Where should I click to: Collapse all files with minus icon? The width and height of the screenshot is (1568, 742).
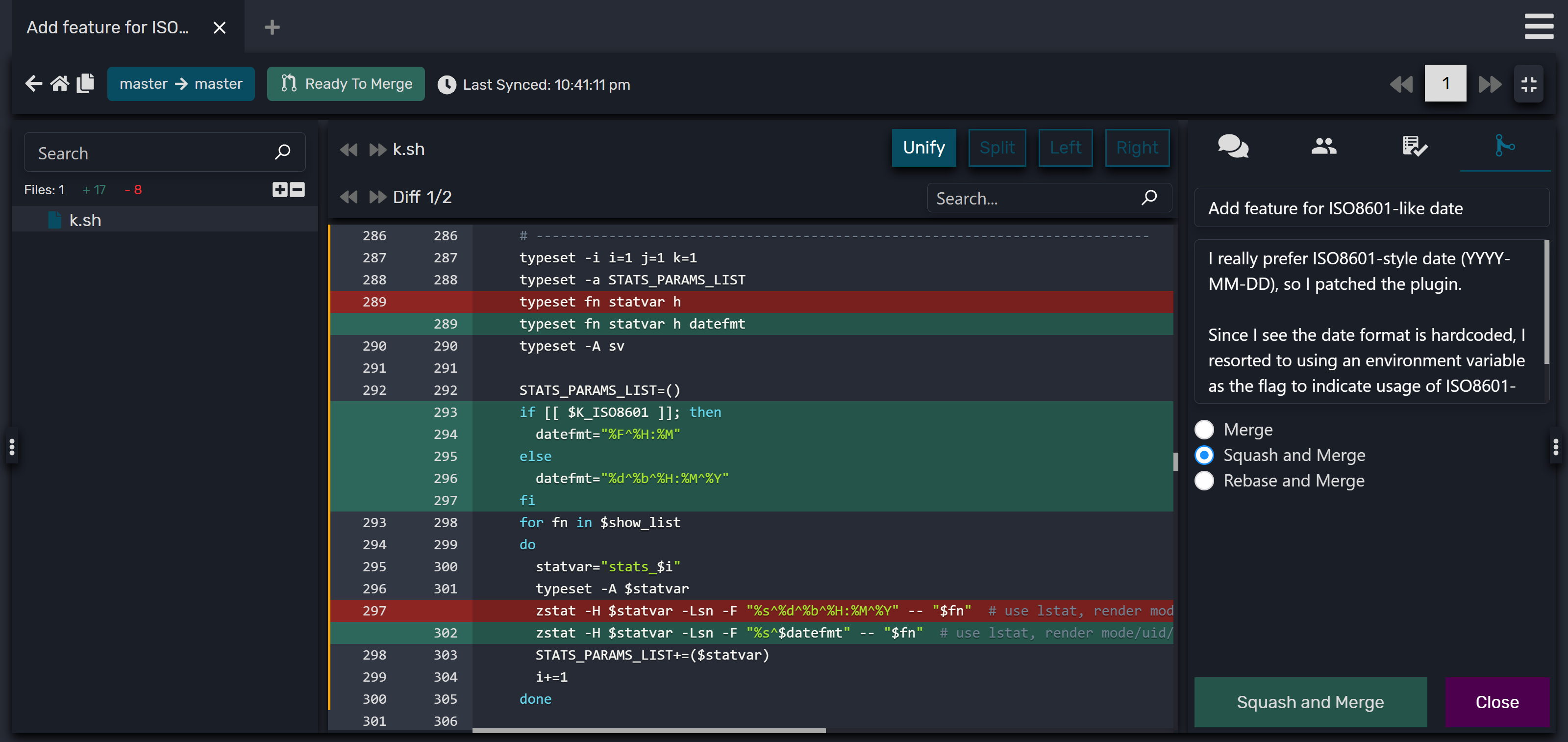(297, 189)
